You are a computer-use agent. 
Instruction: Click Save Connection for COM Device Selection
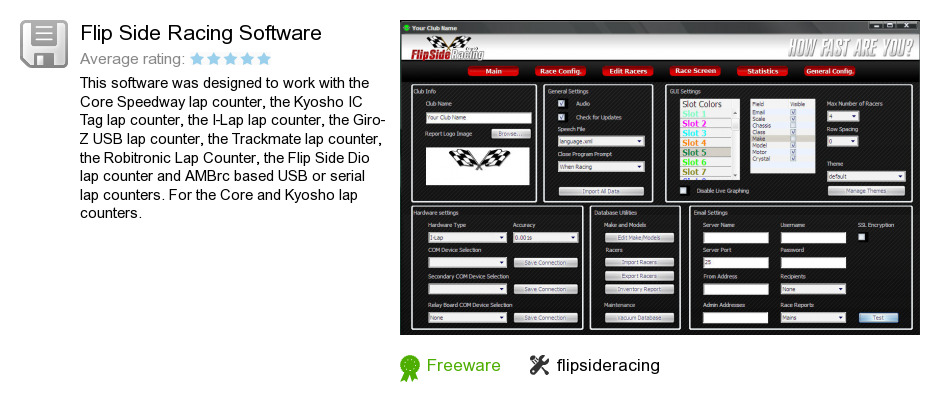pyautogui.click(x=546, y=263)
